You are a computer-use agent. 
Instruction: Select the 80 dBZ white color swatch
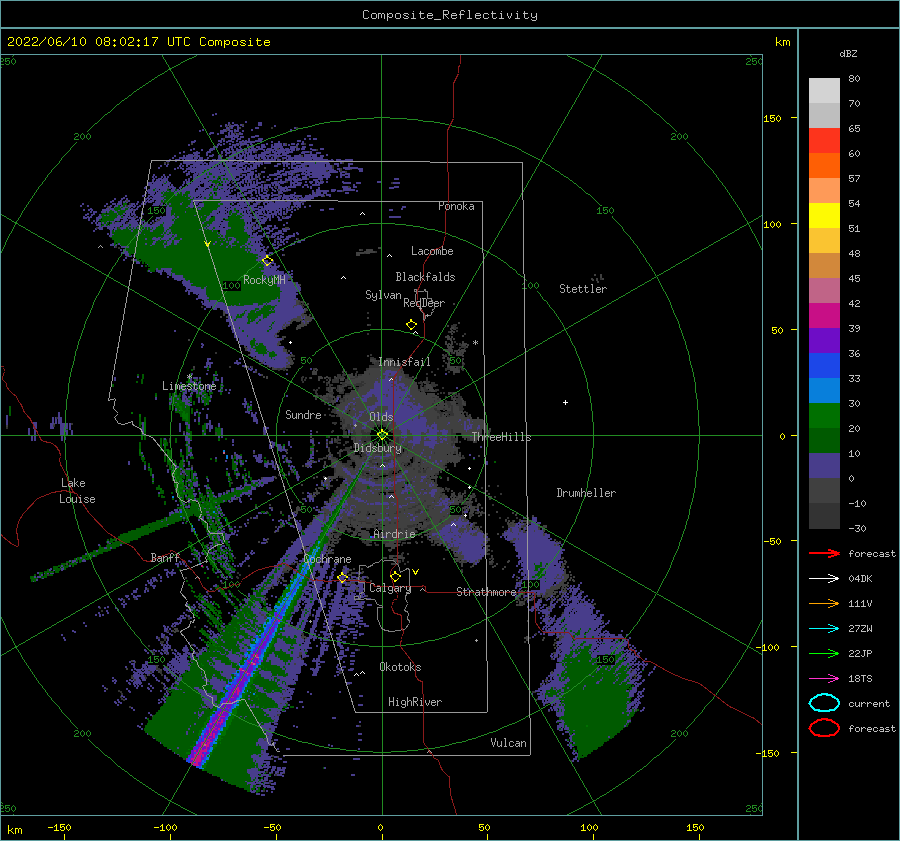click(824, 90)
